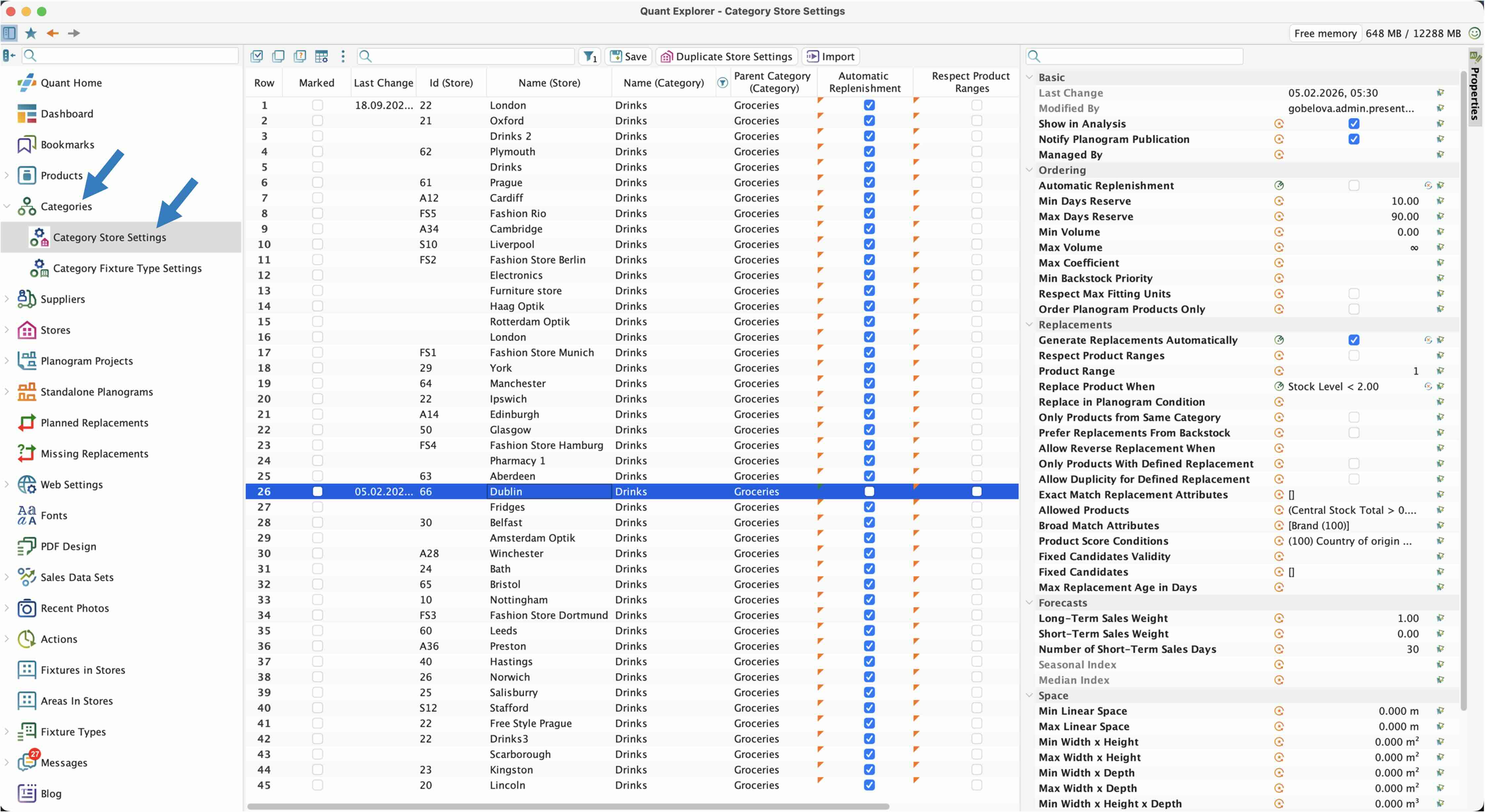This screenshot has height=812, width=1485.
Task: Click the bookmark star icon in the toolbar
Action: coord(31,33)
